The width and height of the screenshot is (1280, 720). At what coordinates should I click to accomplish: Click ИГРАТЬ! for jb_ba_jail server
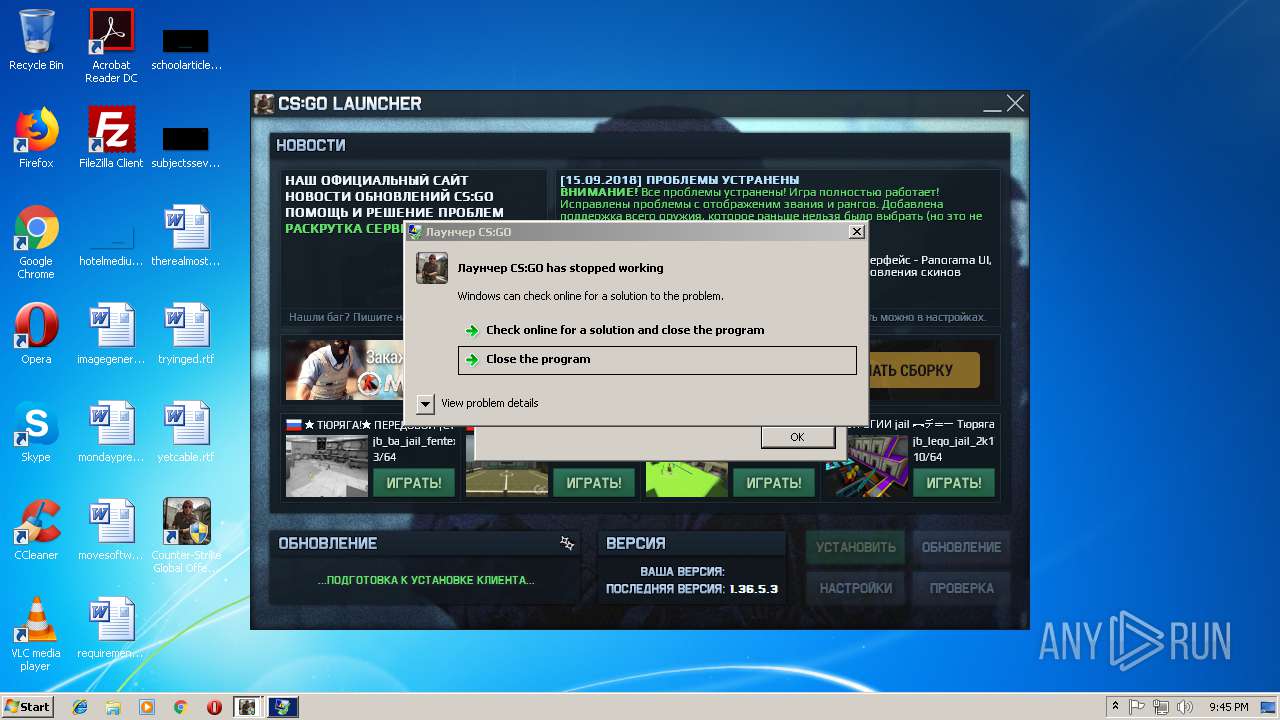(414, 483)
